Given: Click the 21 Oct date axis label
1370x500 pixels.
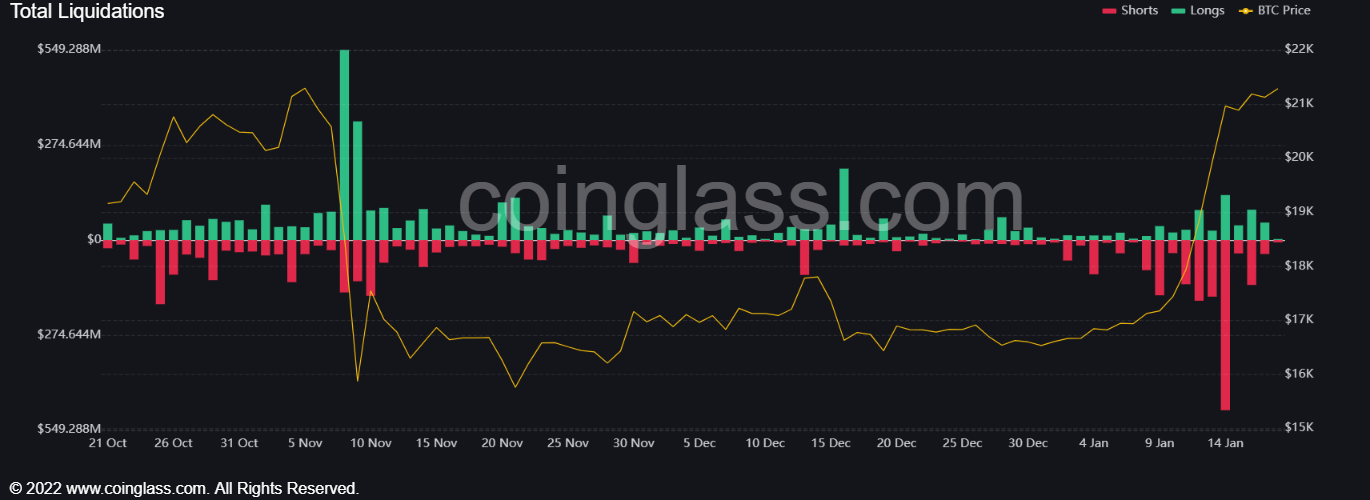Looking at the screenshot, I should (108, 443).
